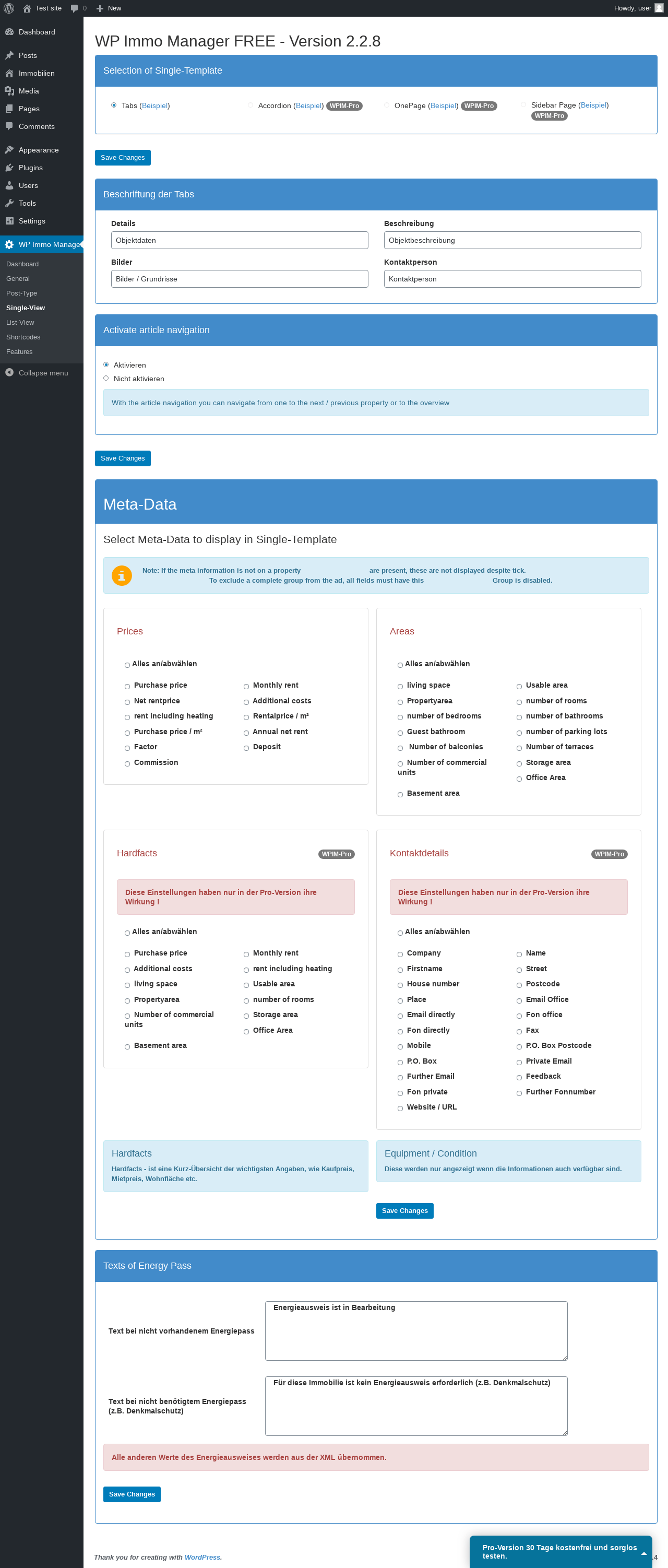Click the Collapse menu arrow icon
668x1568 pixels.
(9, 372)
